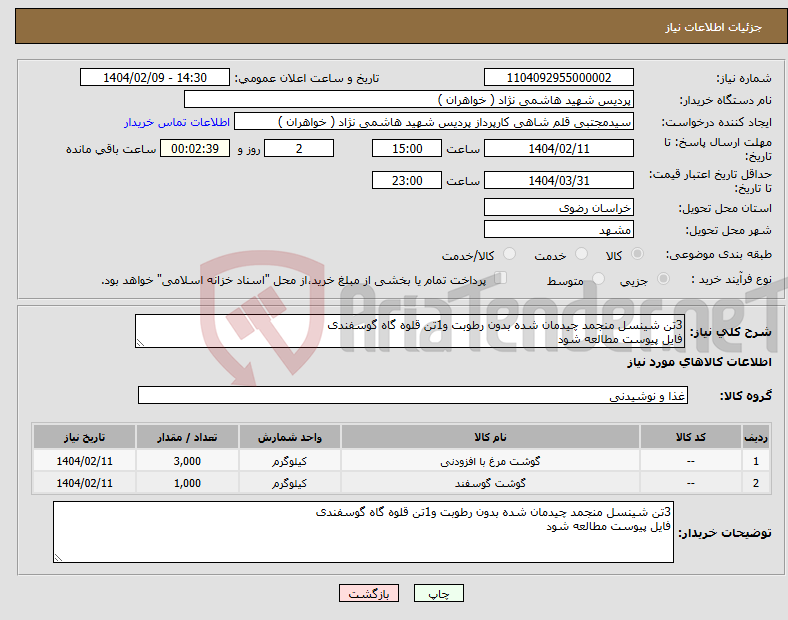This screenshot has height=620, width=788.
Task: Toggle the اسناد خزانه اسلامی payment checkbox
Action: click(x=500, y=278)
